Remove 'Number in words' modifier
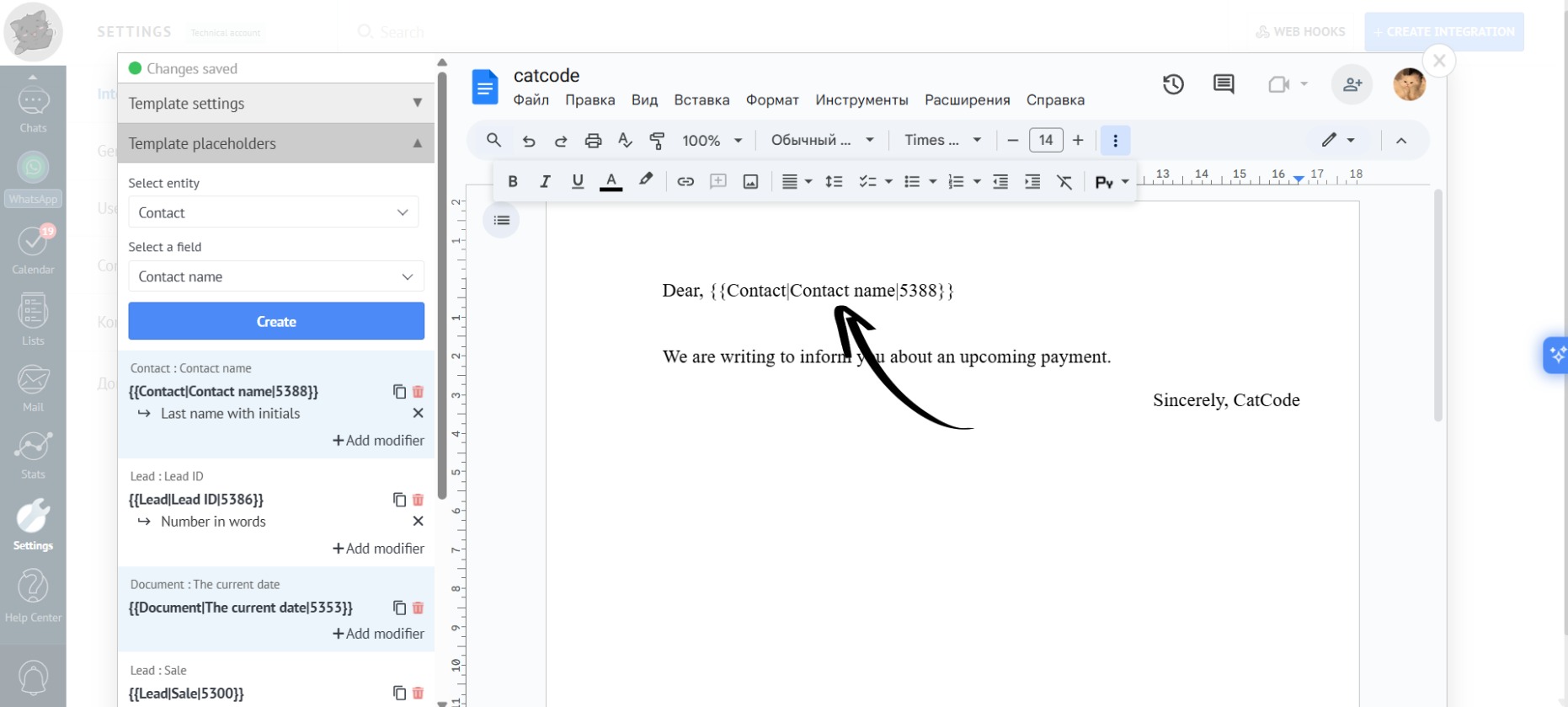This screenshot has height=707, width=1568. tap(418, 522)
